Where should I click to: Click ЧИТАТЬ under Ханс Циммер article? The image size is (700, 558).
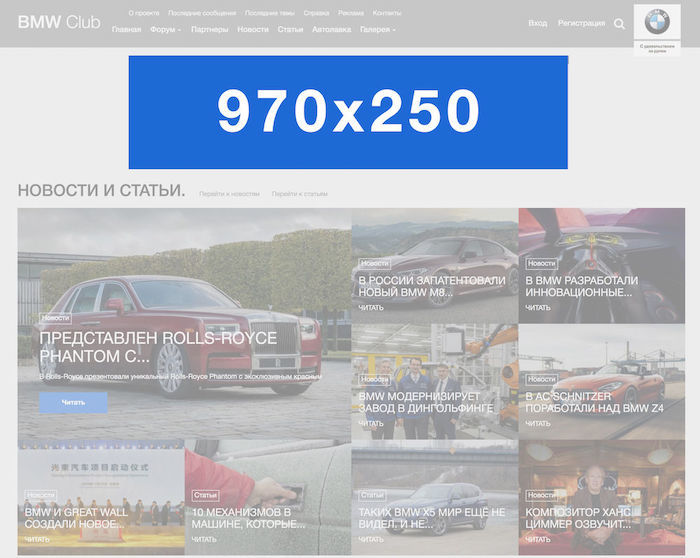tap(538, 540)
